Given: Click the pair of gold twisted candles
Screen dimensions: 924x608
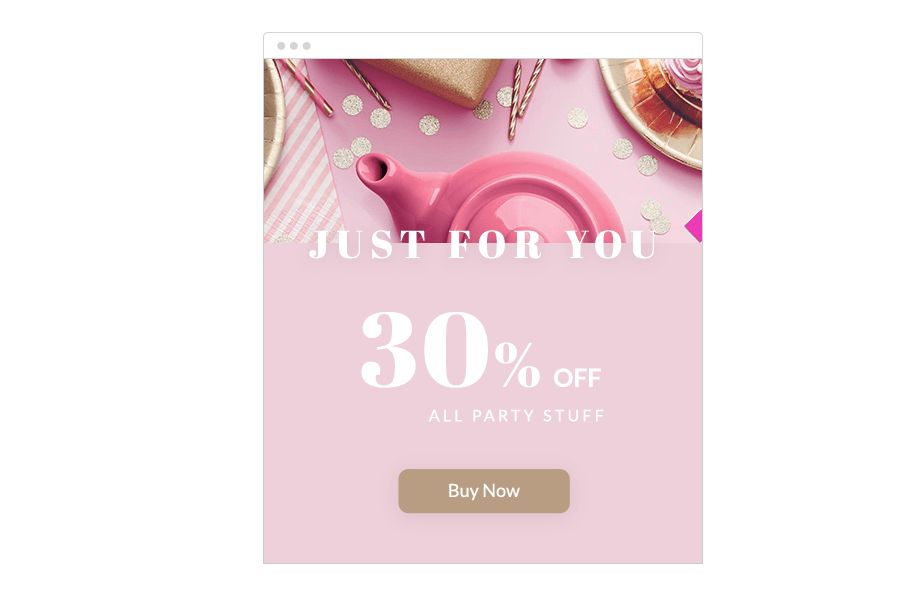Looking at the screenshot, I should tap(524, 97).
